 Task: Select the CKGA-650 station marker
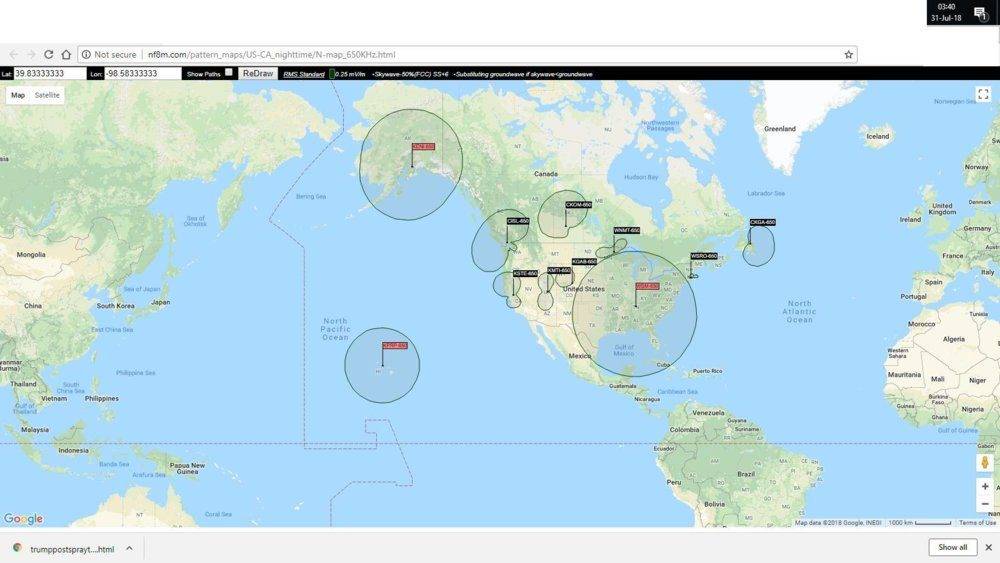763,223
